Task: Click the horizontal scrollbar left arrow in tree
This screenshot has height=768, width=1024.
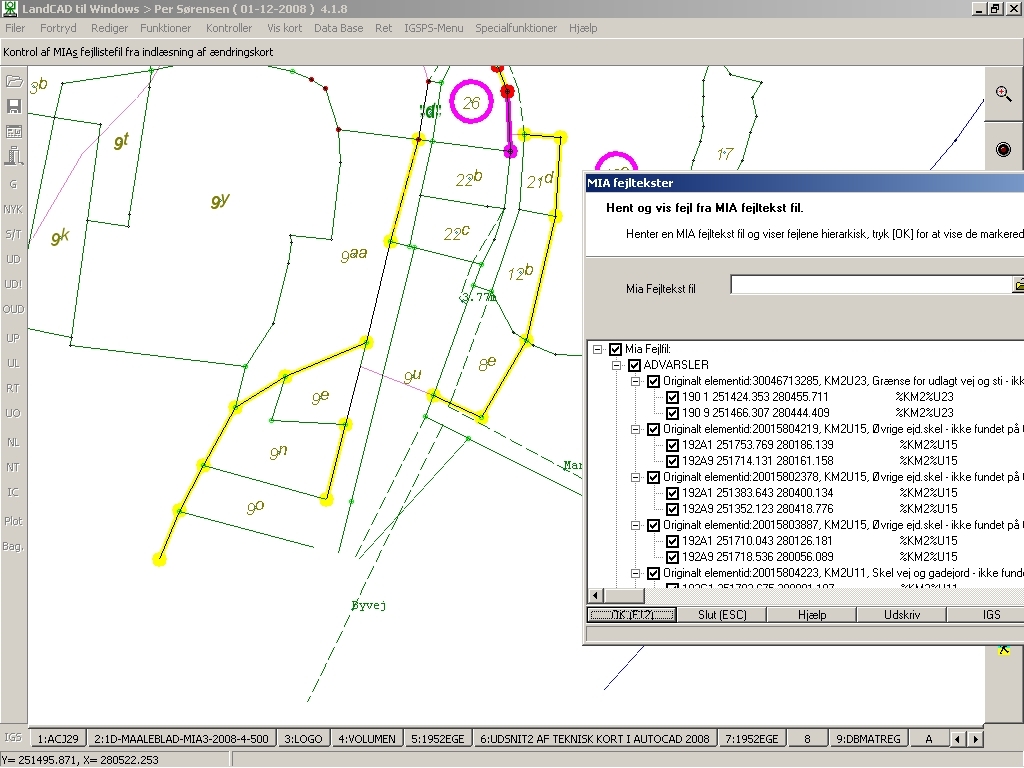Action: tap(597, 594)
